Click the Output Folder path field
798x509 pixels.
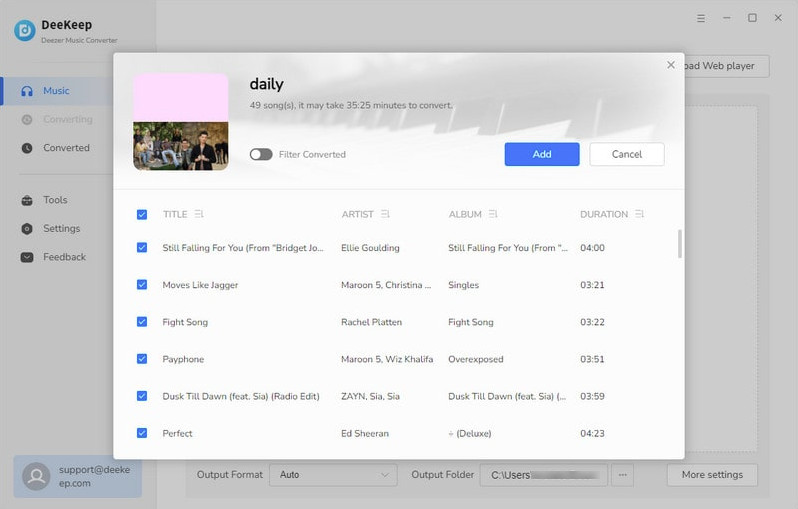click(544, 475)
